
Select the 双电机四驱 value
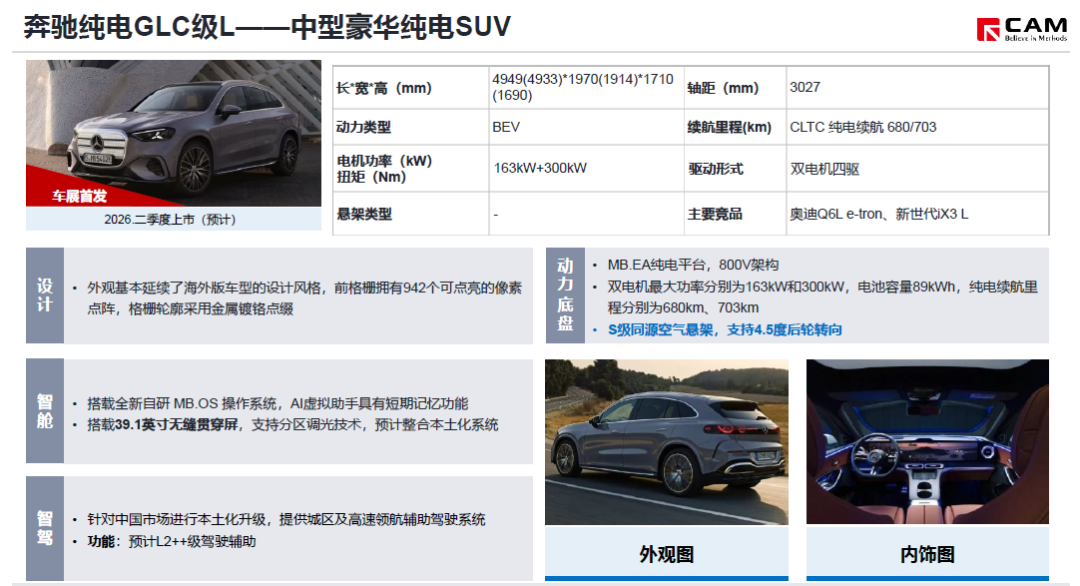click(824, 169)
